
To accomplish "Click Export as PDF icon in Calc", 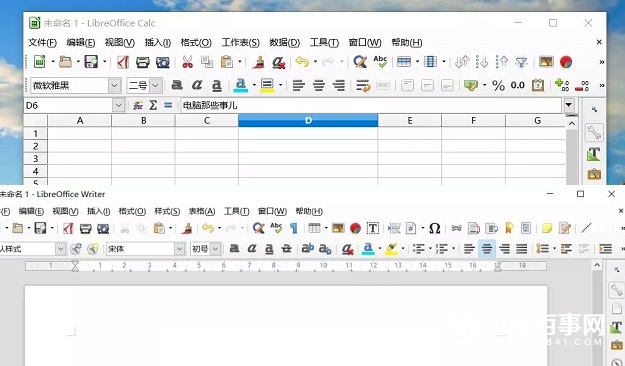I will click(x=123, y=62).
